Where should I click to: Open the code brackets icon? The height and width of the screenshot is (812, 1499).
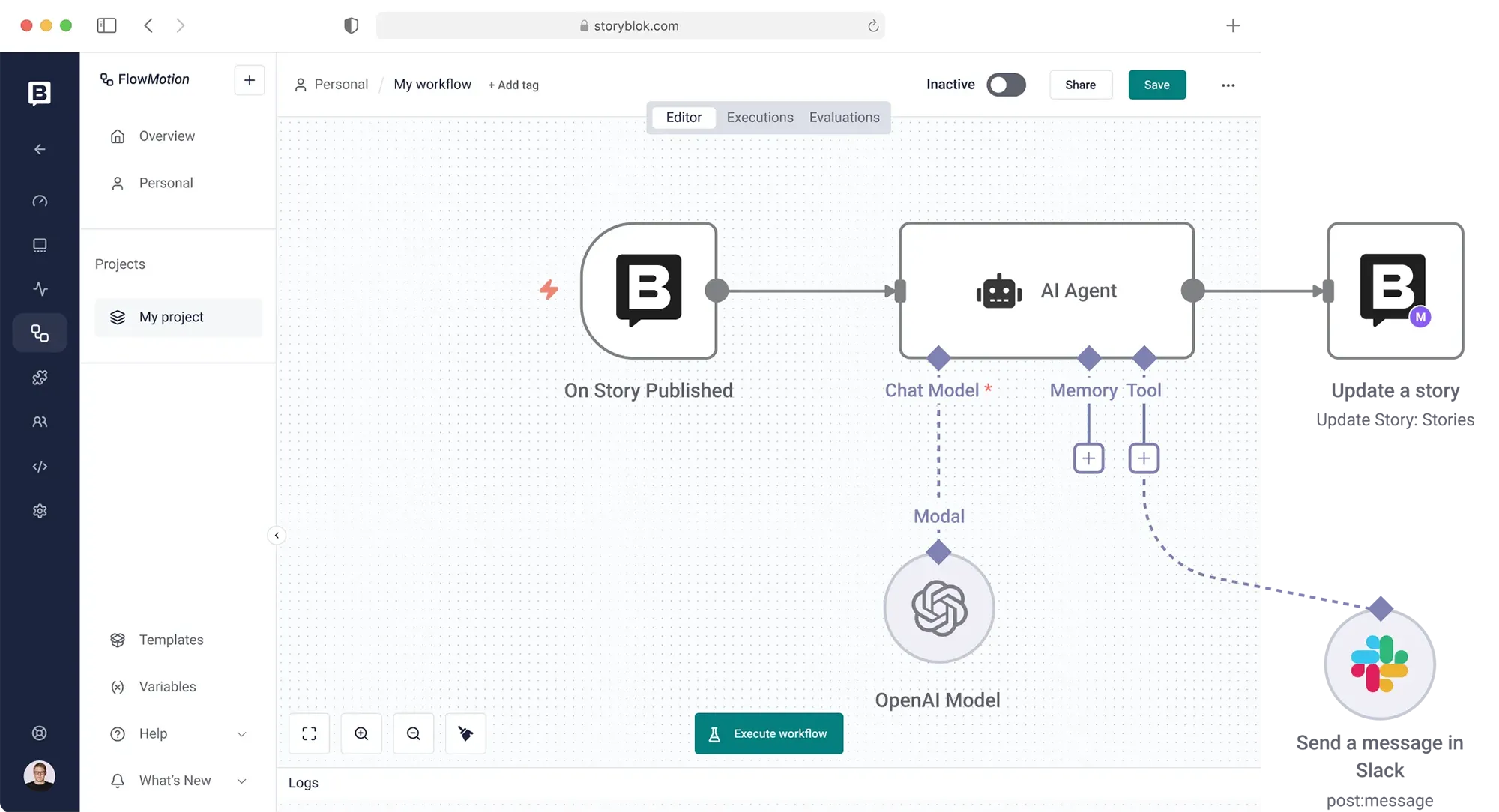point(40,467)
